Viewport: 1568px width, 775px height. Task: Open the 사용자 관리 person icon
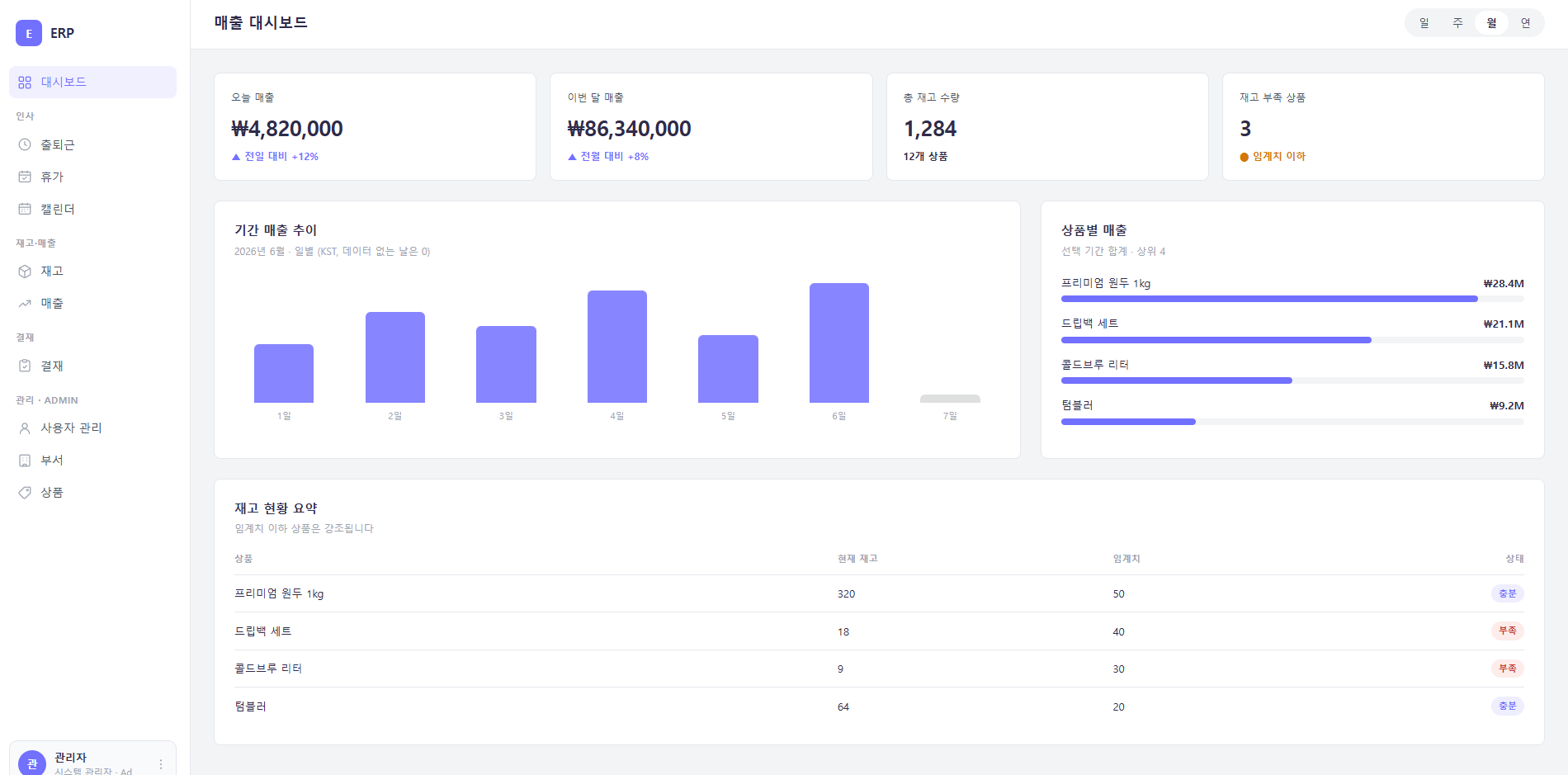click(25, 428)
